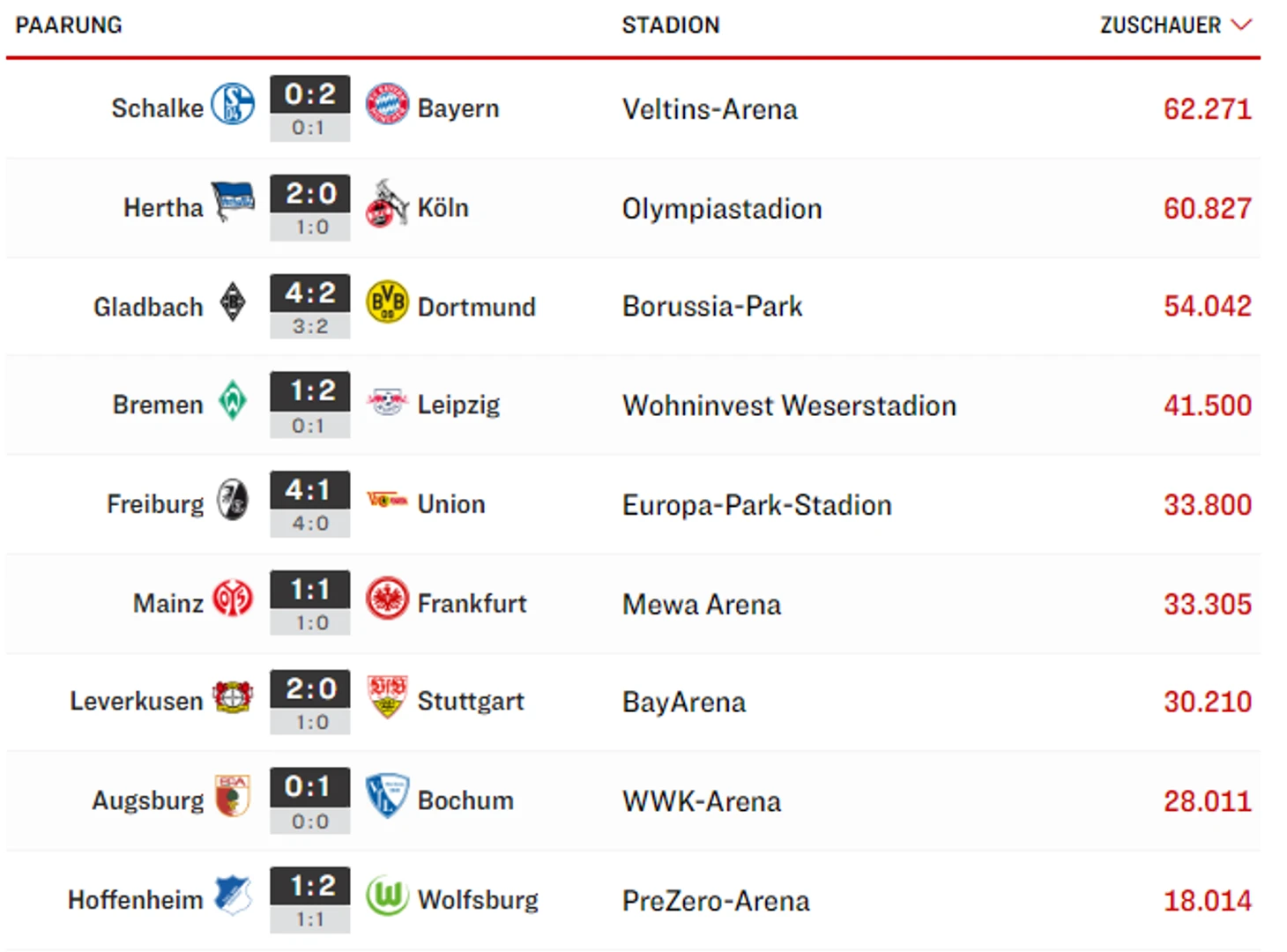The height and width of the screenshot is (952, 1287).
Task: Open the Leverkusen team name link
Action: 137,702
